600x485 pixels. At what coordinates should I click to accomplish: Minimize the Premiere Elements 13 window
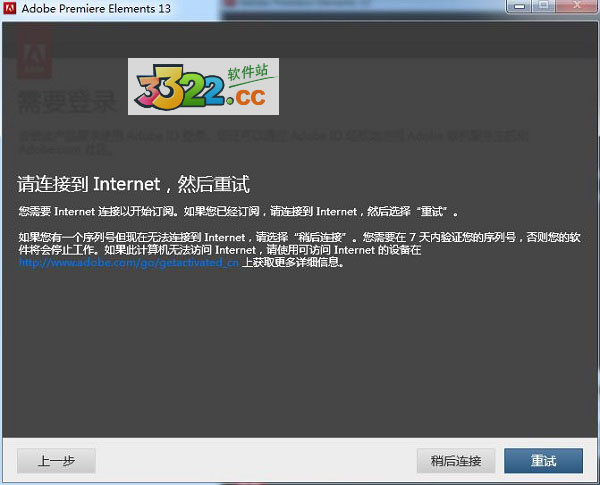(519, 6)
